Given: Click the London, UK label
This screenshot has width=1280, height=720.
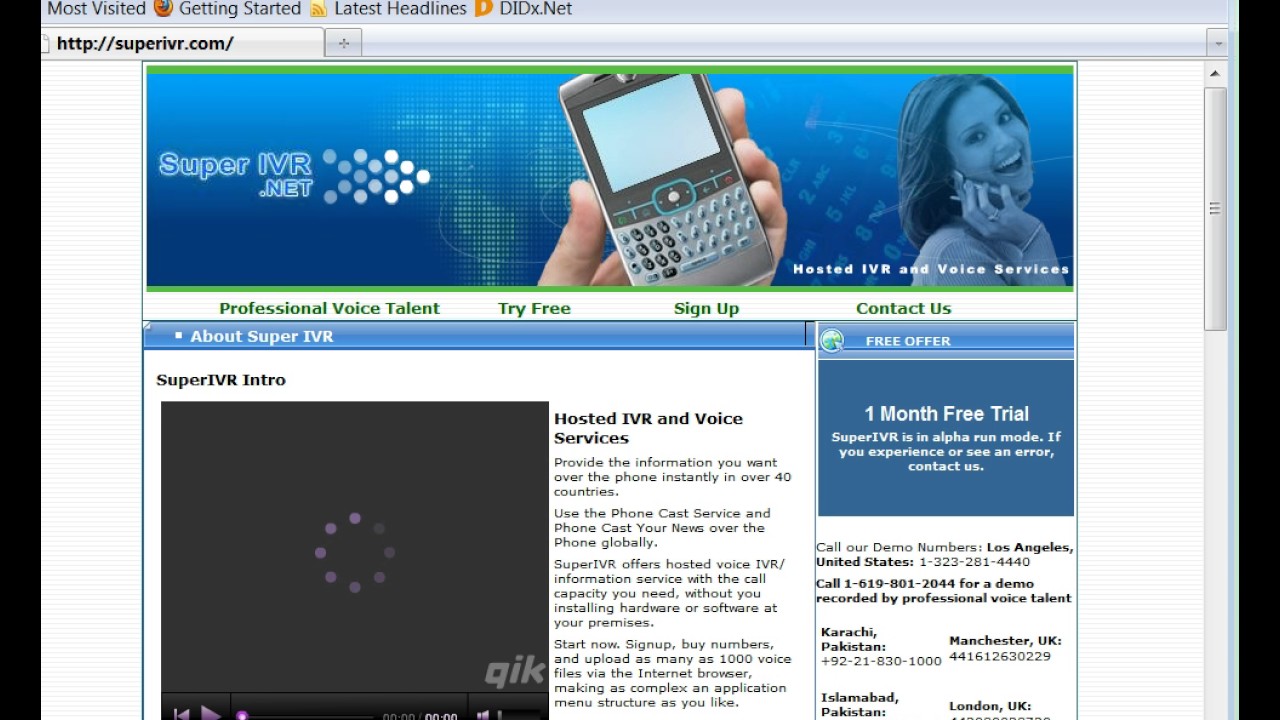Looking at the screenshot, I should pyautogui.click(x=990, y=706).
